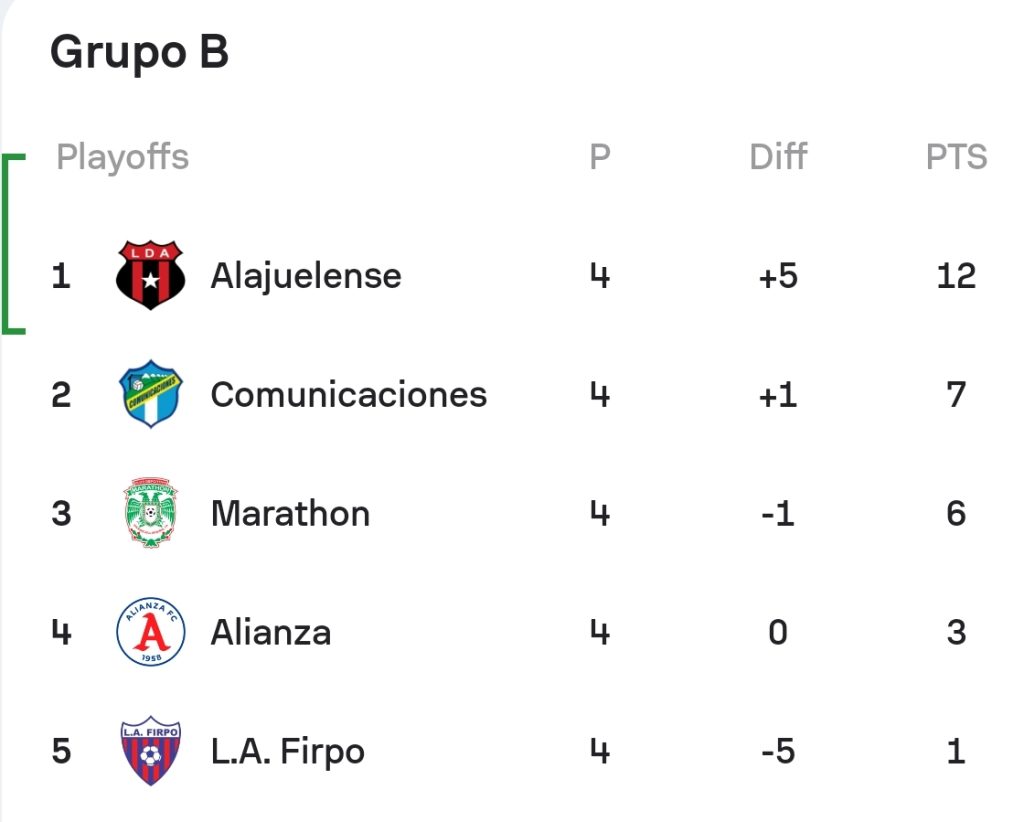
Task: Click the Comunicaciones team logo
Action: coord(151,394)
